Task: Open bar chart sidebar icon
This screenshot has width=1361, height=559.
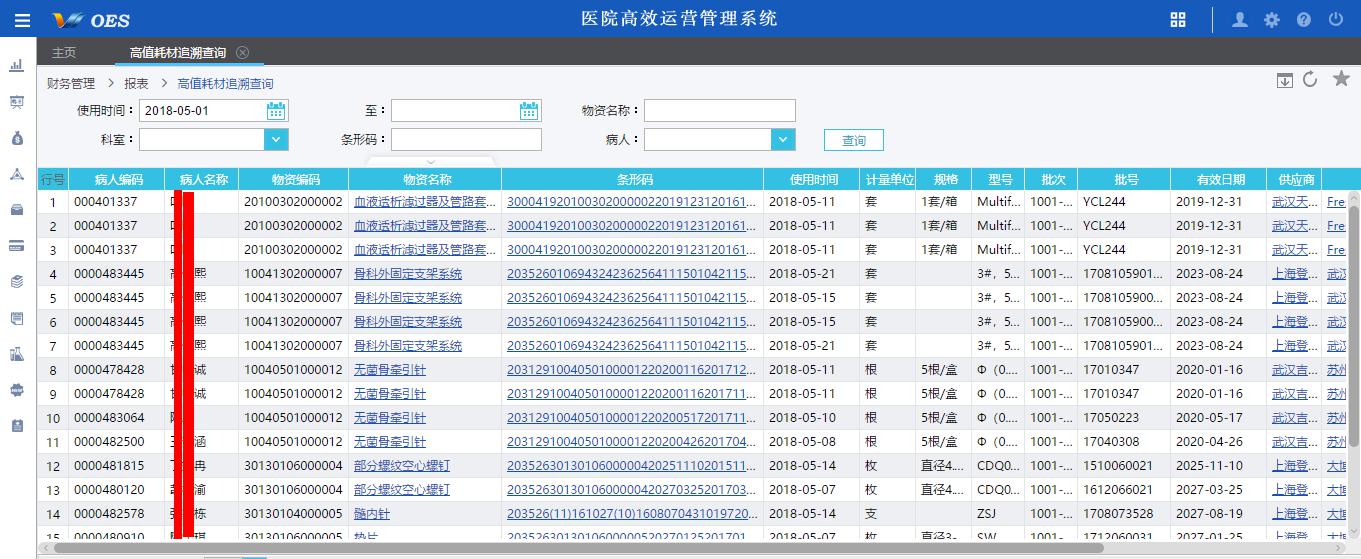Action: [16, 65]
